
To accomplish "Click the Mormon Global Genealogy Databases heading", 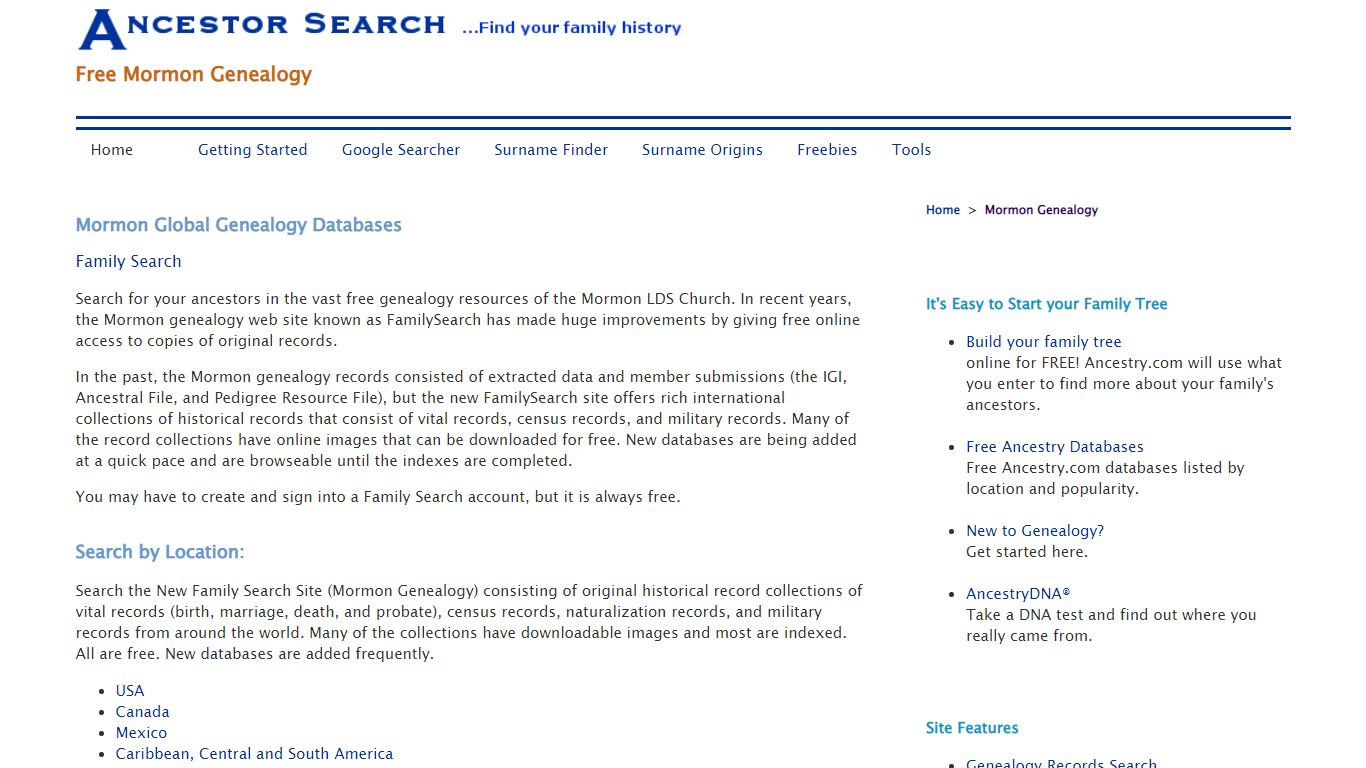I will pyautogui.click(x=239, y=225).
